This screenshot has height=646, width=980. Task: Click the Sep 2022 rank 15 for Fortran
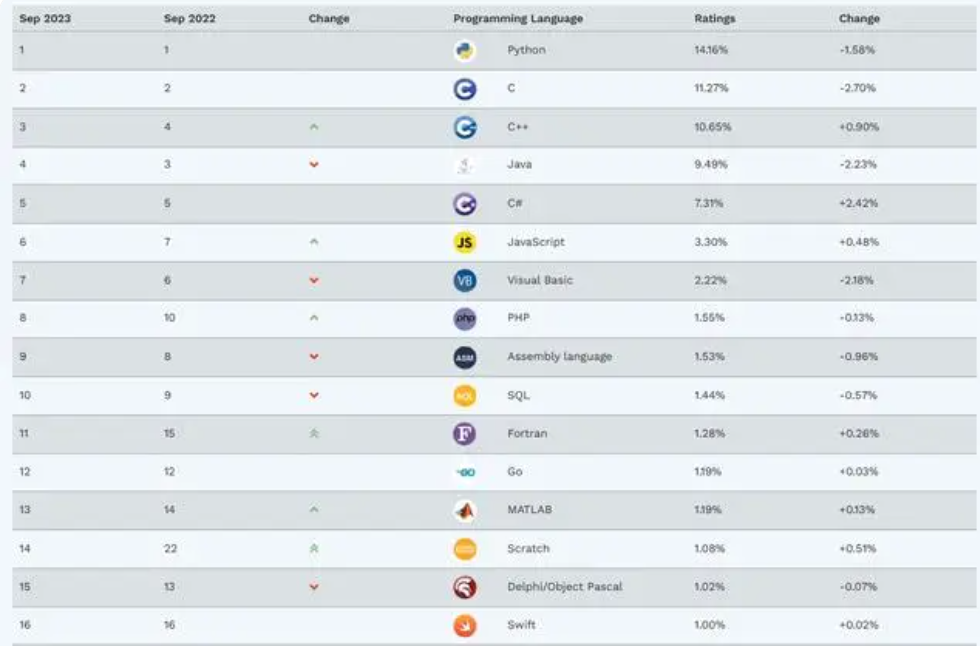(x=169, y=434)
